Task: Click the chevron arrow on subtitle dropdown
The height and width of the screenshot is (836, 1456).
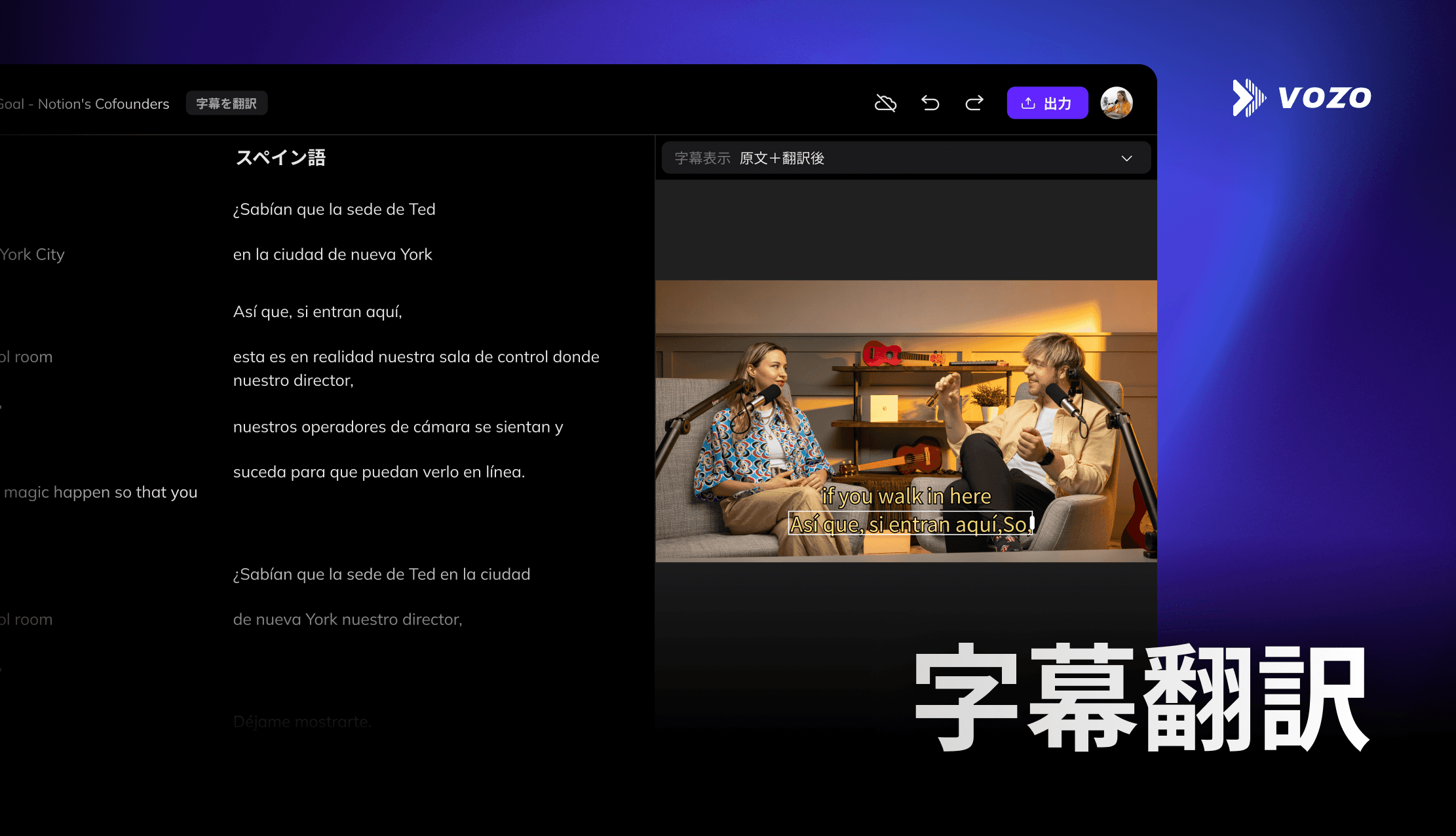Action: 1126,159
